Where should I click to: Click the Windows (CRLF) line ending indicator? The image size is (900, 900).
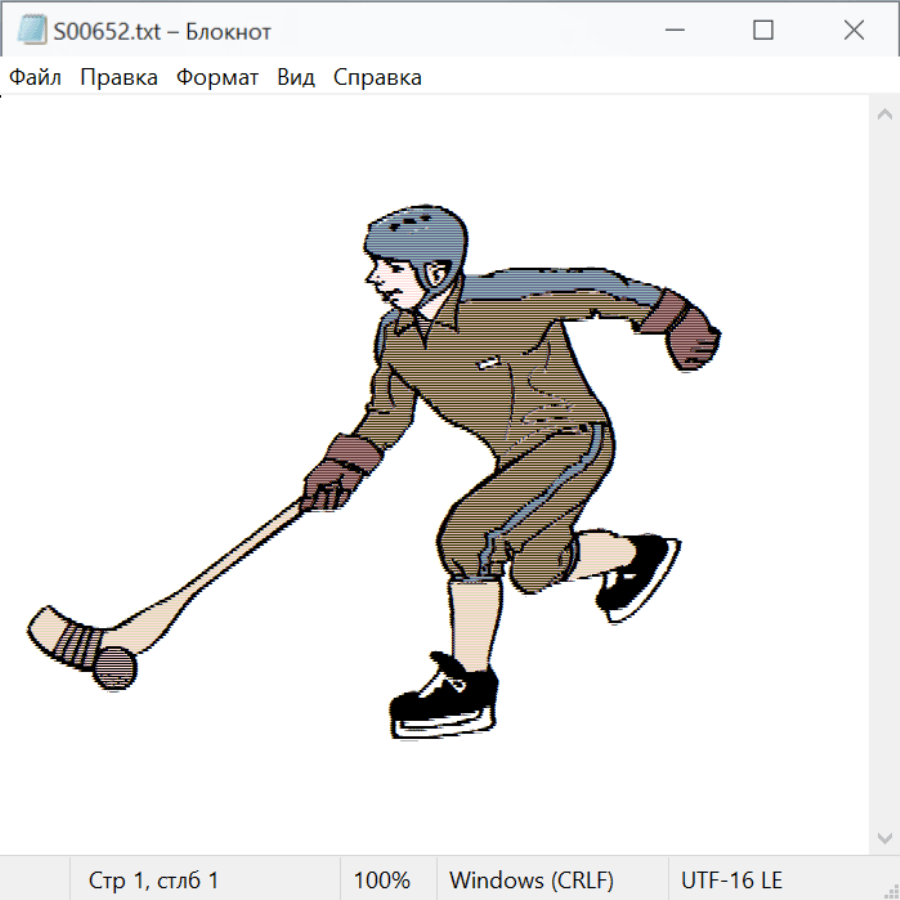pos(531,881)
